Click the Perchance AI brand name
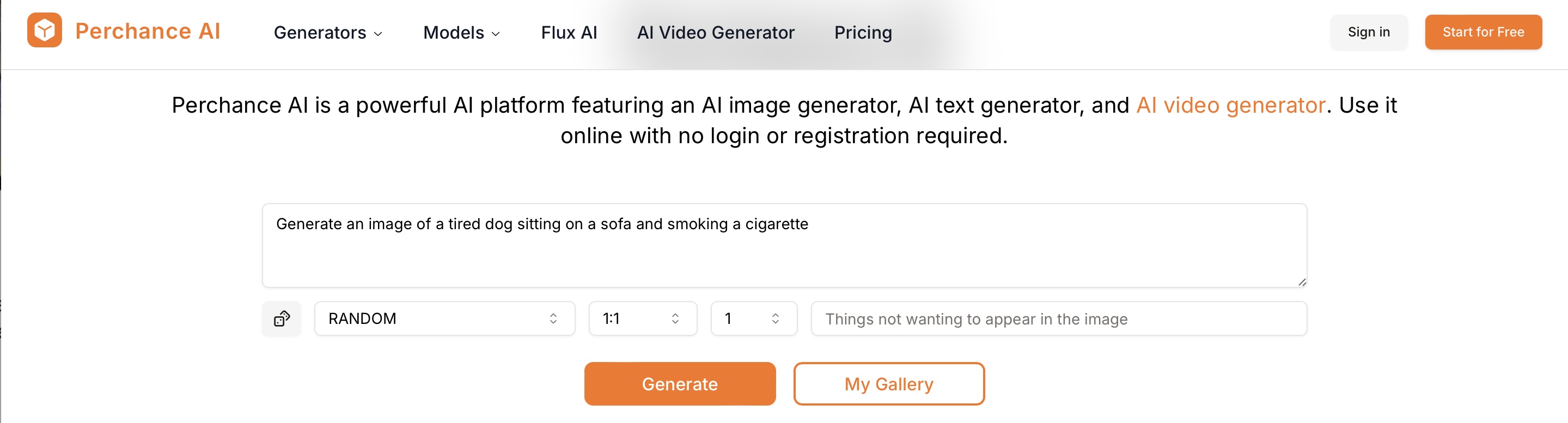The height and width of the screenshot is (423, 1568). pyautogui.click(x=147, y=31)
